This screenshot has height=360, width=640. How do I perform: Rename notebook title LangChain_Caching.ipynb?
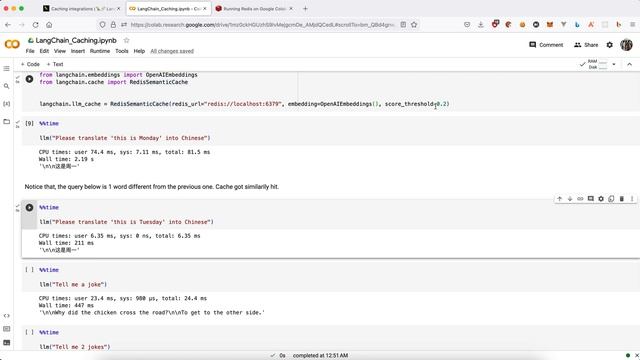tap(76, 40)
